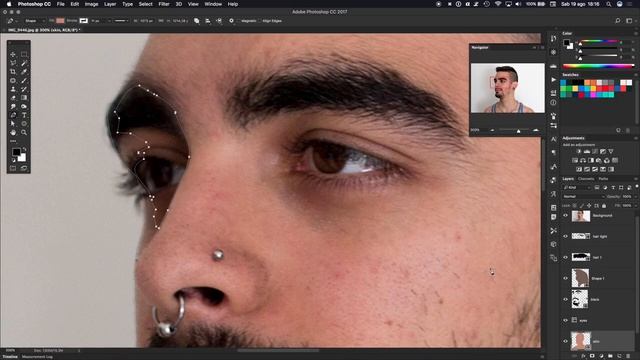This screenshot has width=640, height=360.
Task: Open macOS Spotlight search
Action: [609, 4]
